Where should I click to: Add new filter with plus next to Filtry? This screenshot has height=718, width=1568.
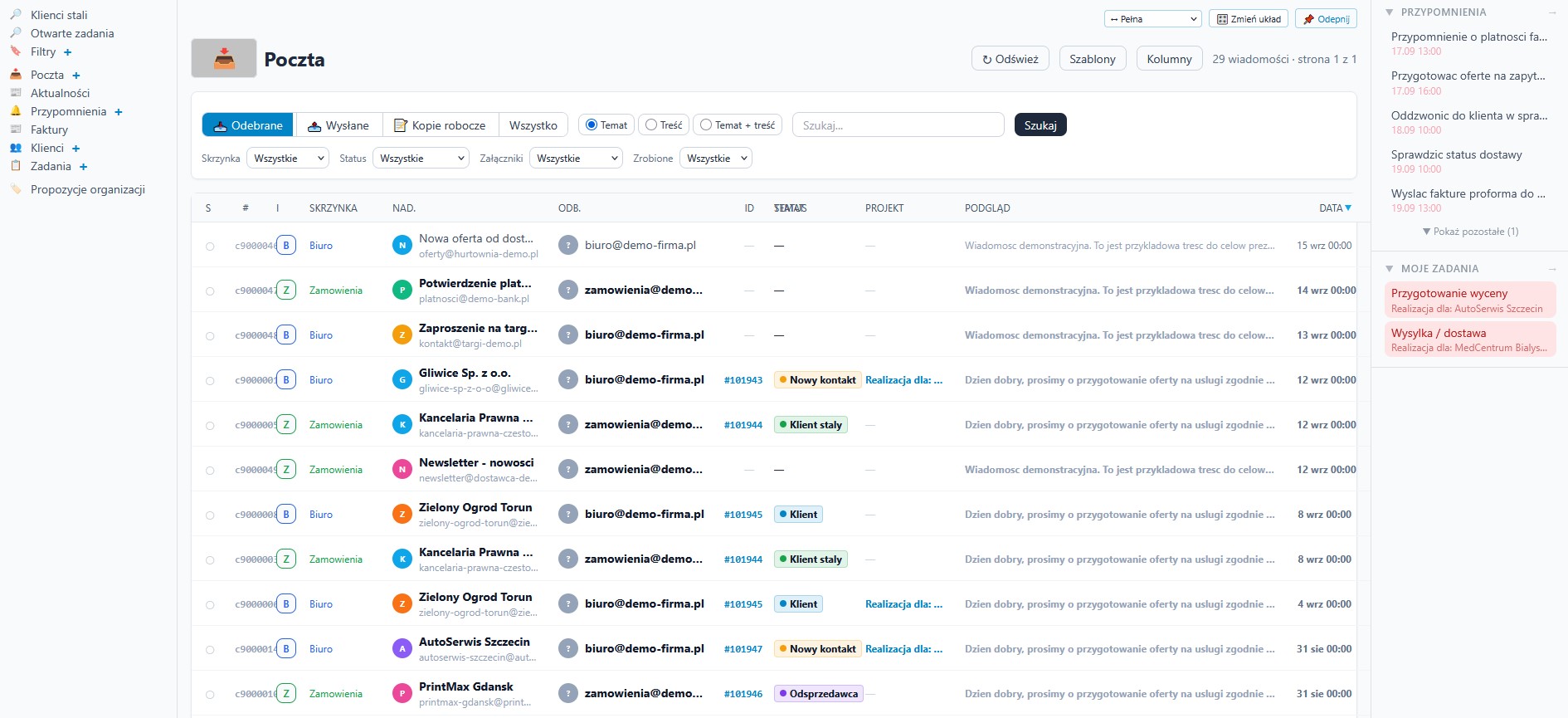point(68,52)
